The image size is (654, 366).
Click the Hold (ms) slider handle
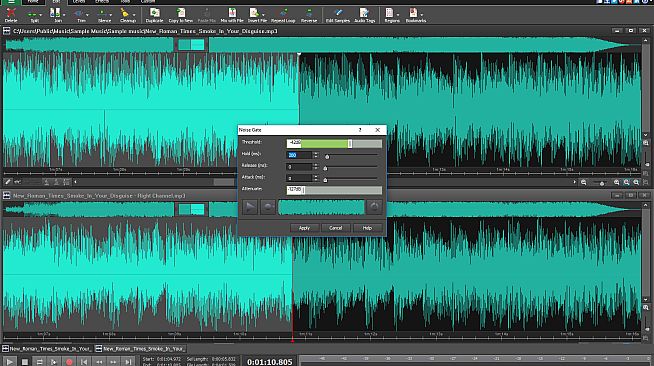(327, 157)
